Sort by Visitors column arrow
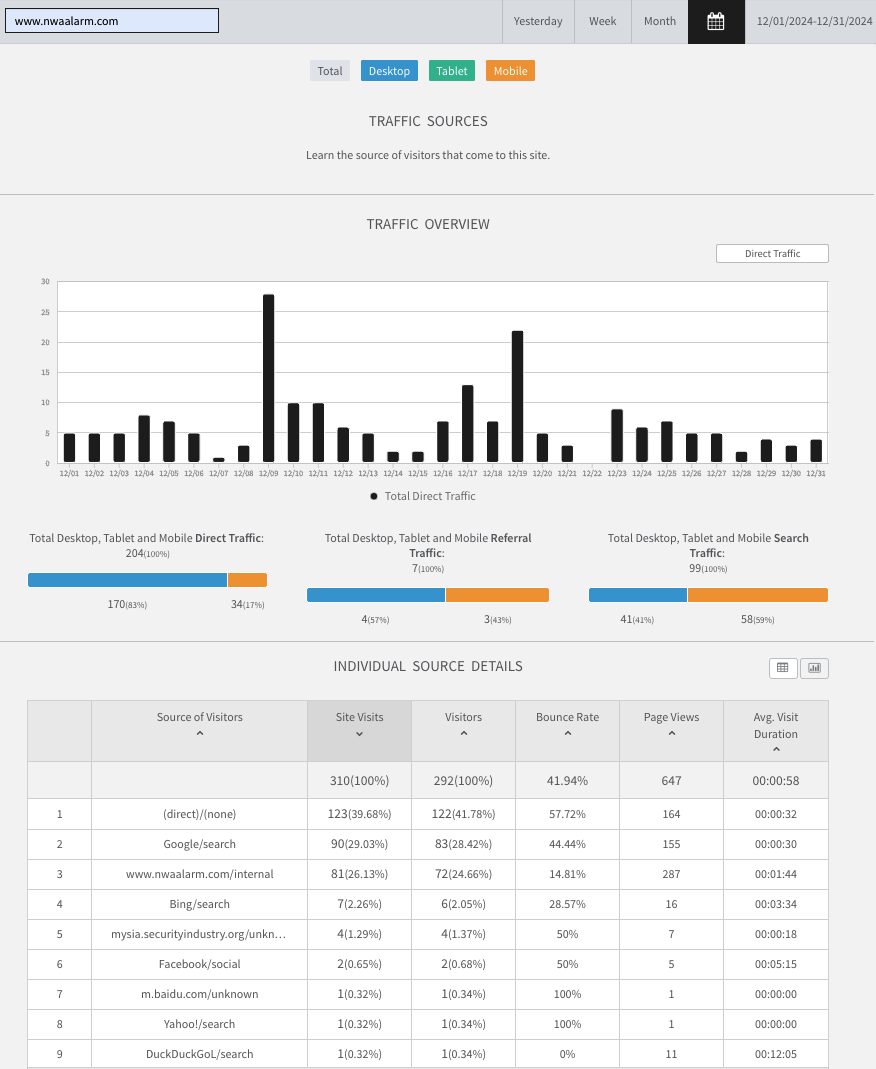Screen dimensions: 876x1069 [x=464, y=734]
